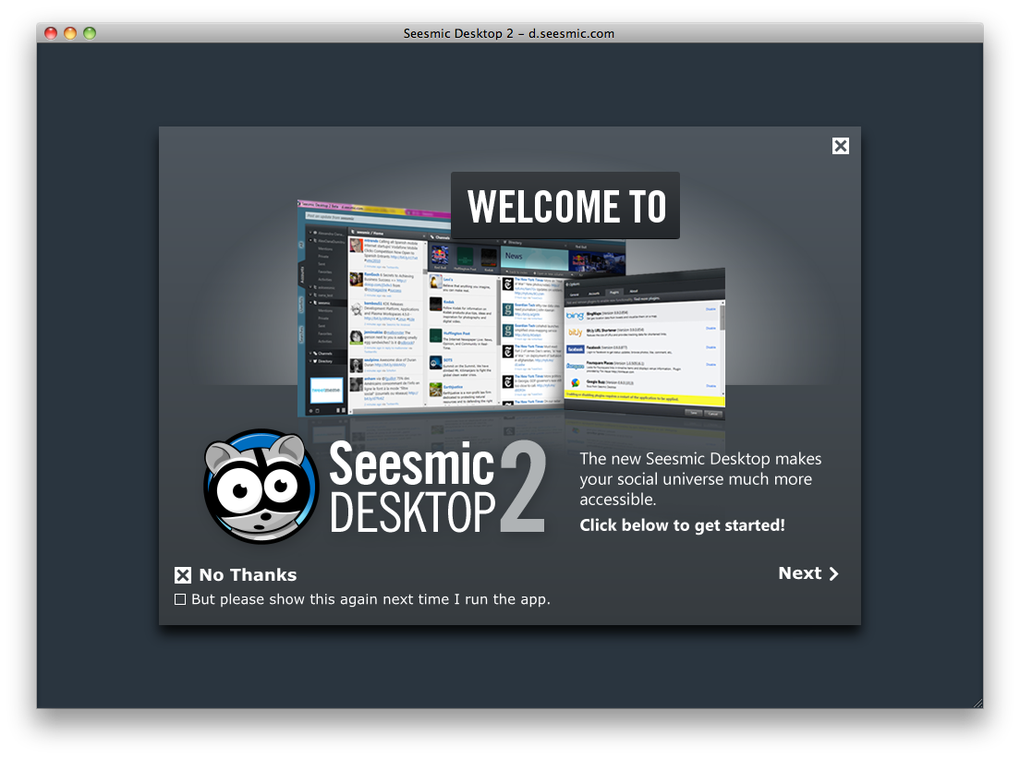The width and height of the screenshot is (1020, 759).
Task: Click the WELCOME TO banner
Action: (565, 206)
